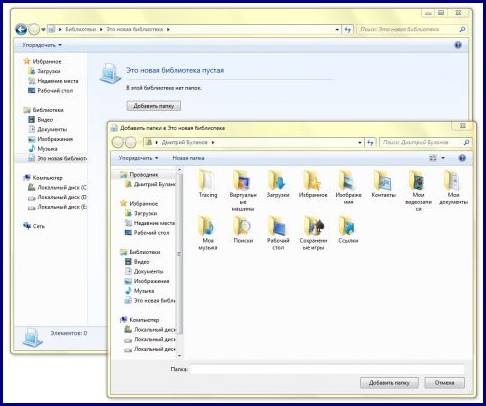This screenshot has height=406, width=486.
Task: Click the forward arrow in the dialog
Action: 131,143
